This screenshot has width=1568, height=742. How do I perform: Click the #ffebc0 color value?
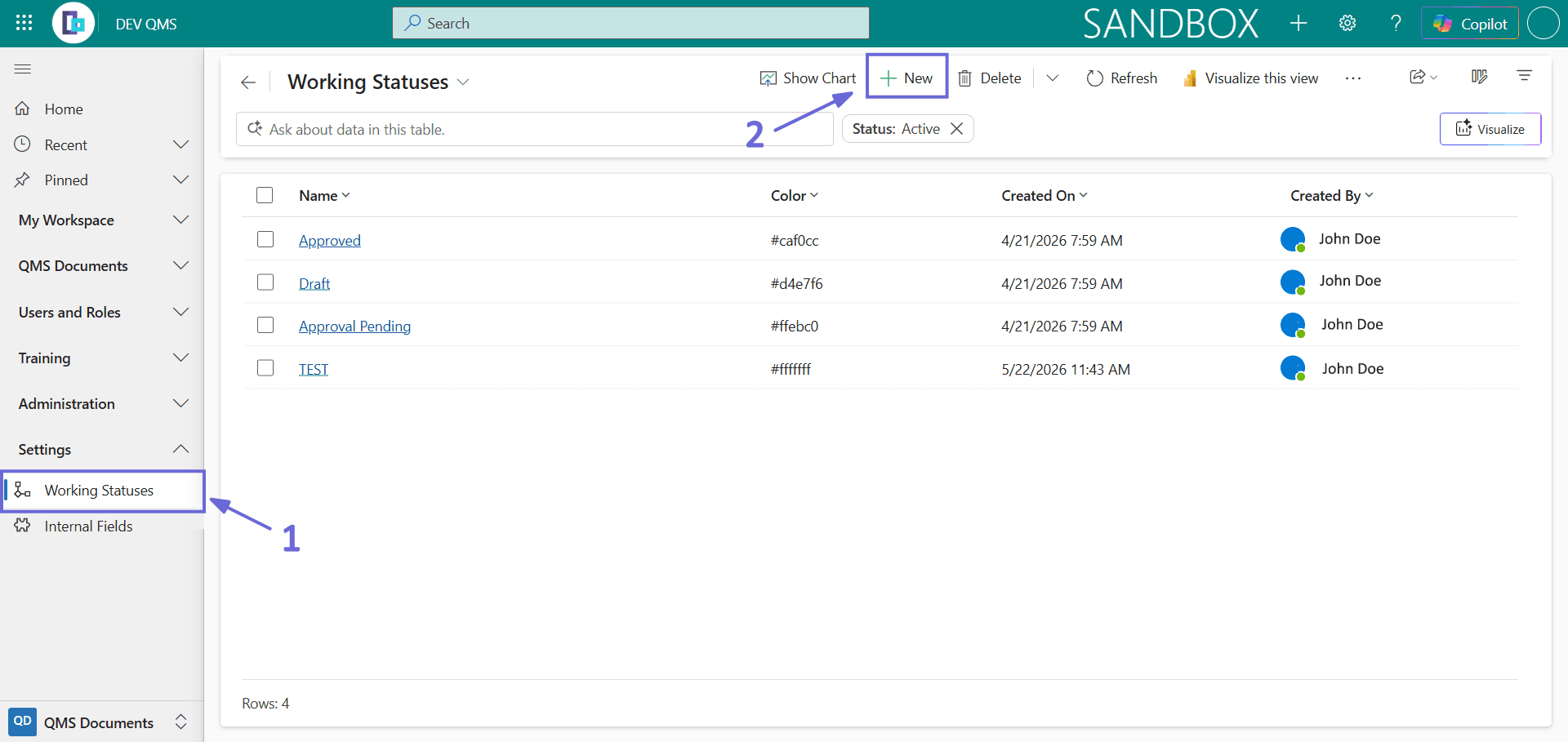pyautogui.click(x=795, y=327)
